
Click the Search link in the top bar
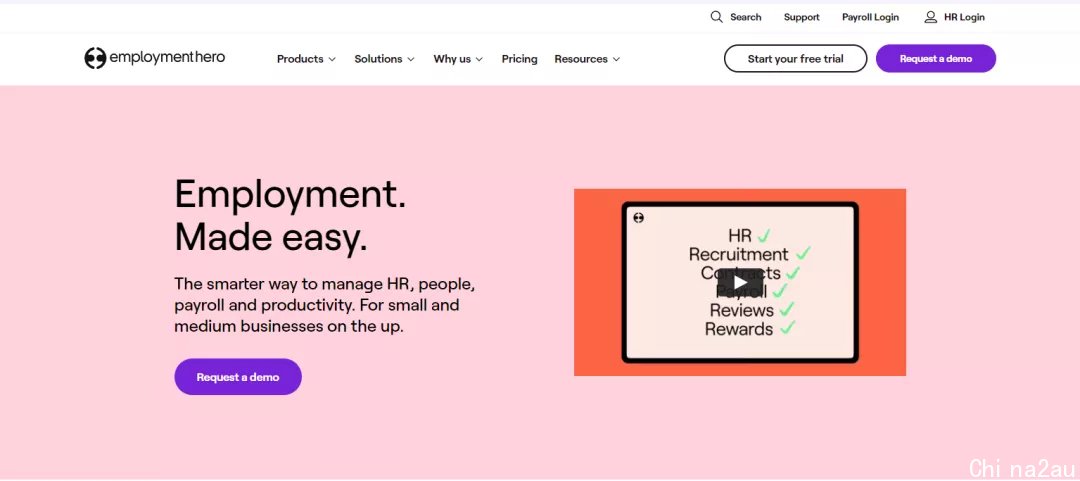pos(736,17)
